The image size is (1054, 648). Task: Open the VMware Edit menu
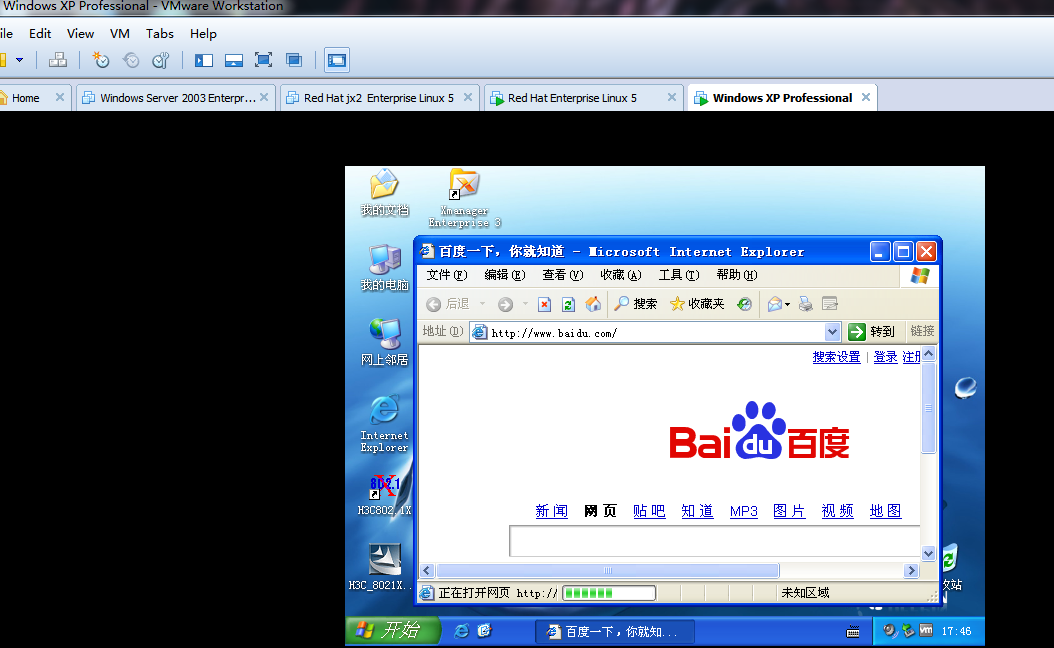pyautogui.click(x=40, y=34)
